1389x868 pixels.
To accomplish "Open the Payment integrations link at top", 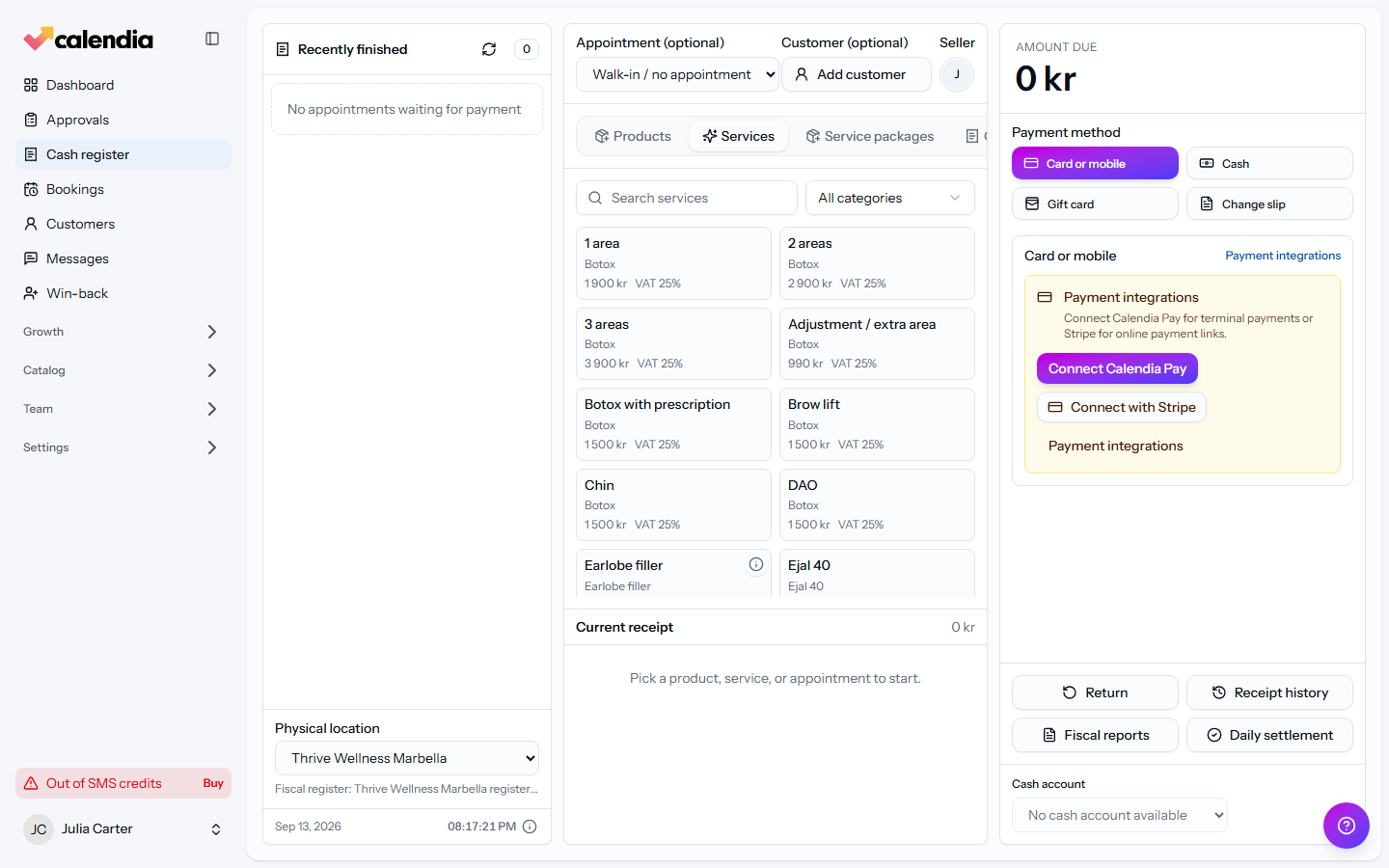I will pos(1283,256).
